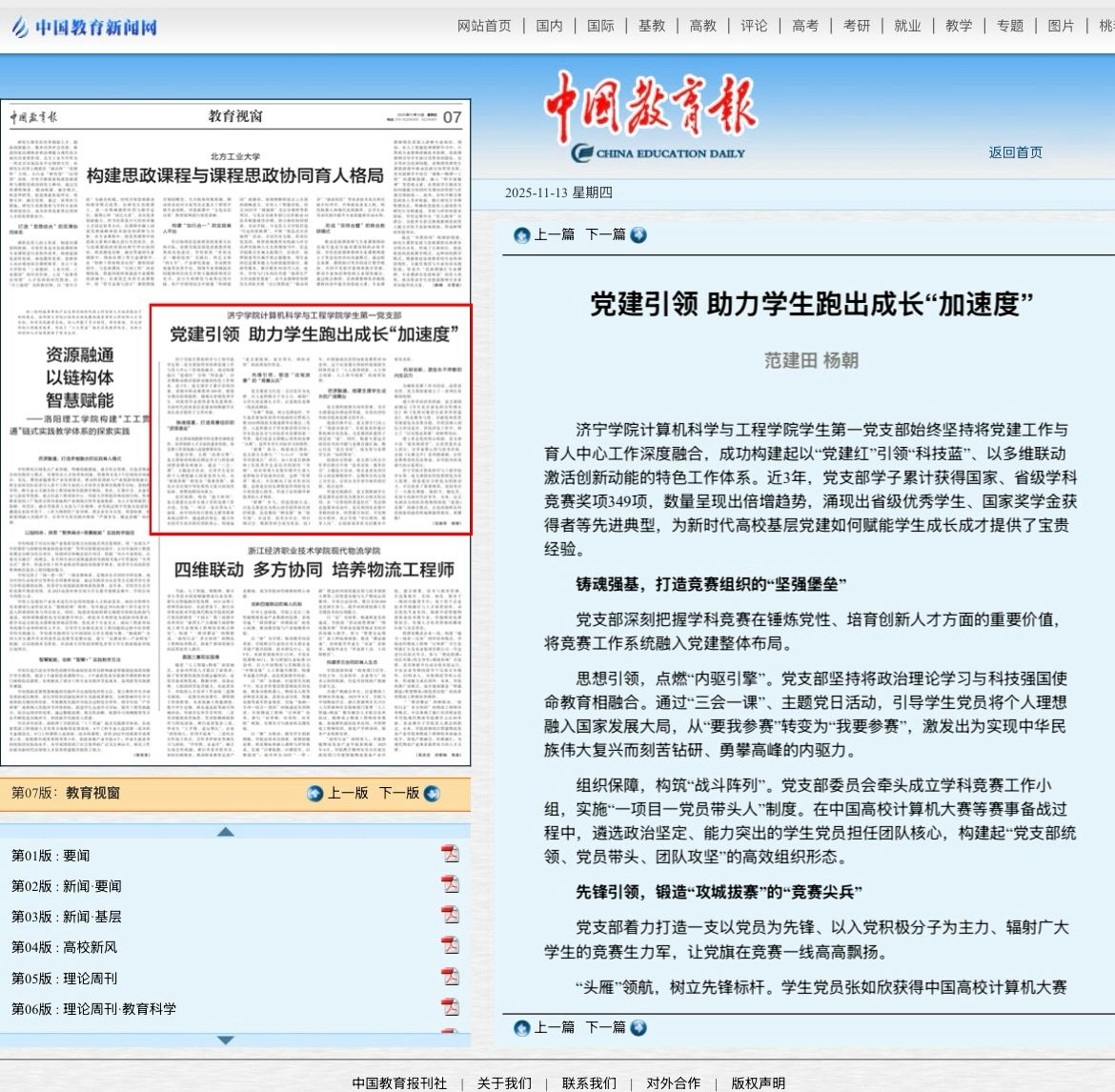
Task: Click next article arrow icon above headline
Action: coord(639,234)
